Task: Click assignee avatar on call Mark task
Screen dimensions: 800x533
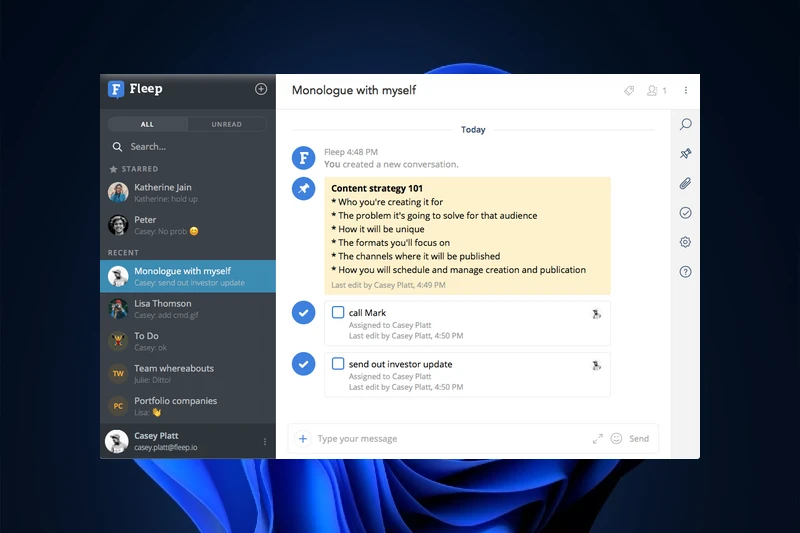Action: coord(596,314)
